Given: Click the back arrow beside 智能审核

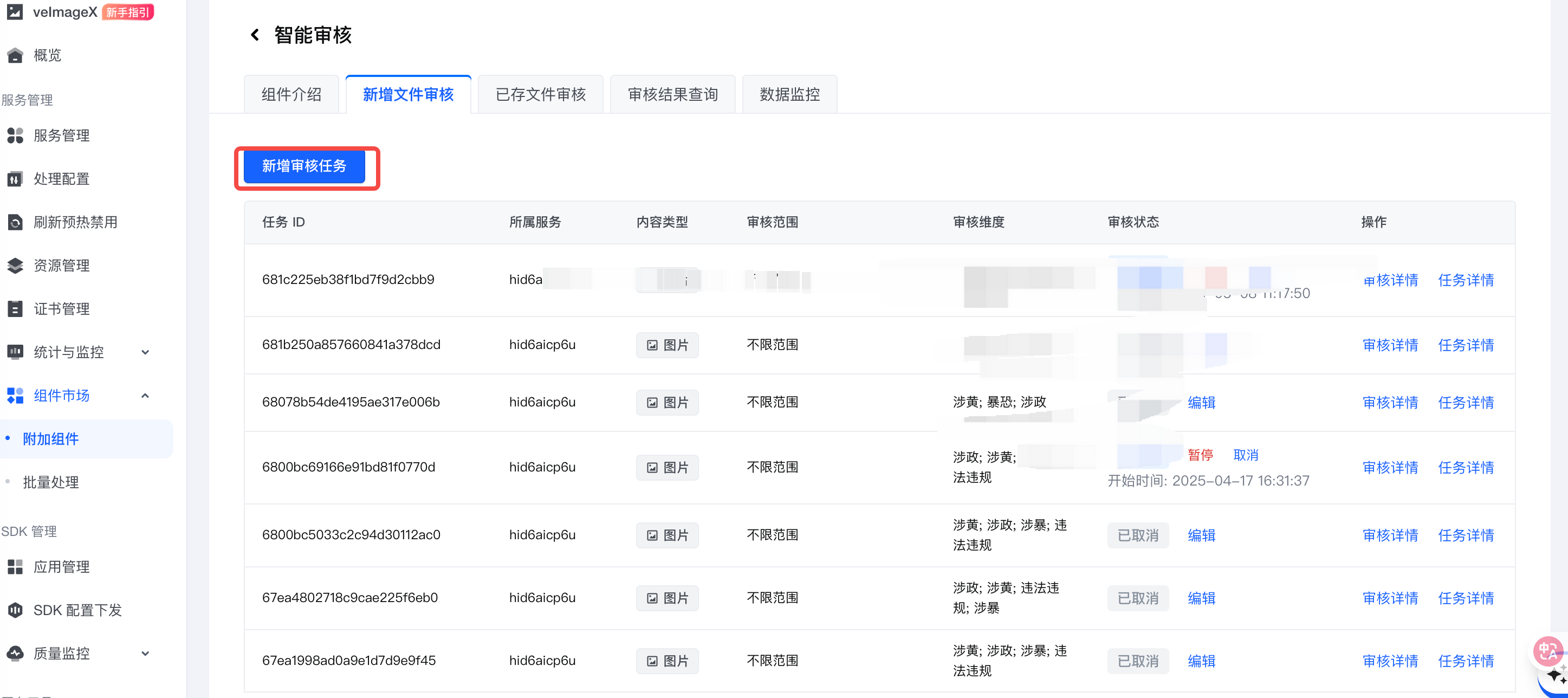Looking at the screenshot, I should (x=255, y=35).
